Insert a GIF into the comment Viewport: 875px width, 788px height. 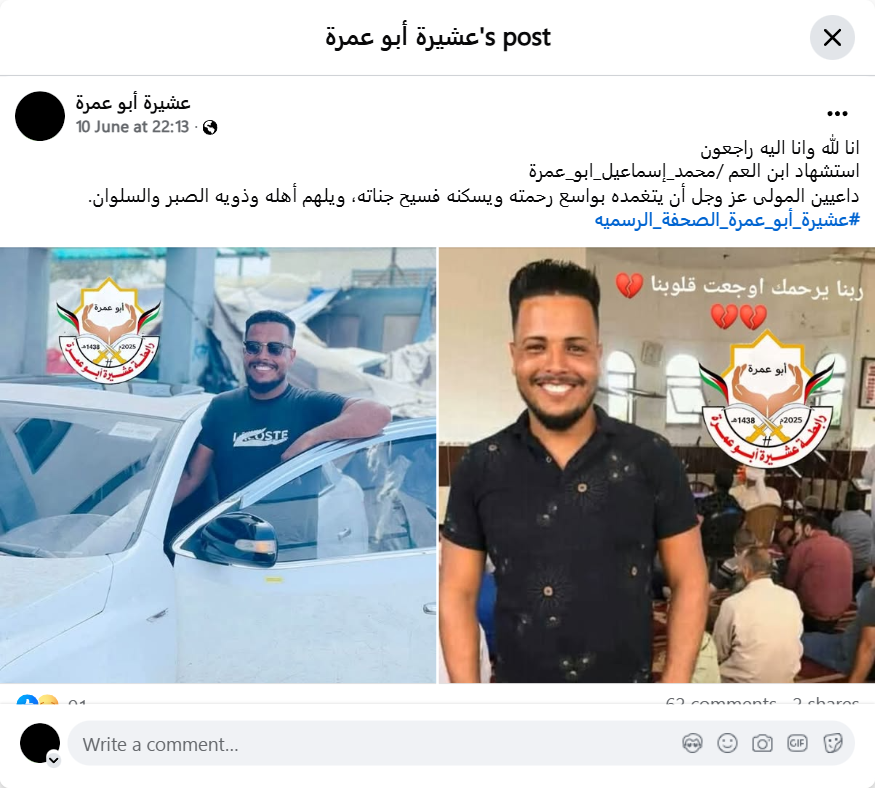[x=797, y=743]
